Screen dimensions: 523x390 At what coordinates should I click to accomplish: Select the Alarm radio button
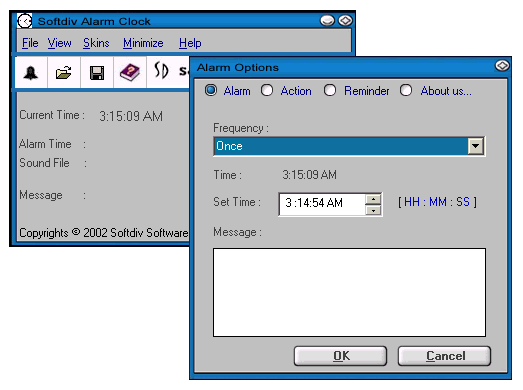point(211,90)
